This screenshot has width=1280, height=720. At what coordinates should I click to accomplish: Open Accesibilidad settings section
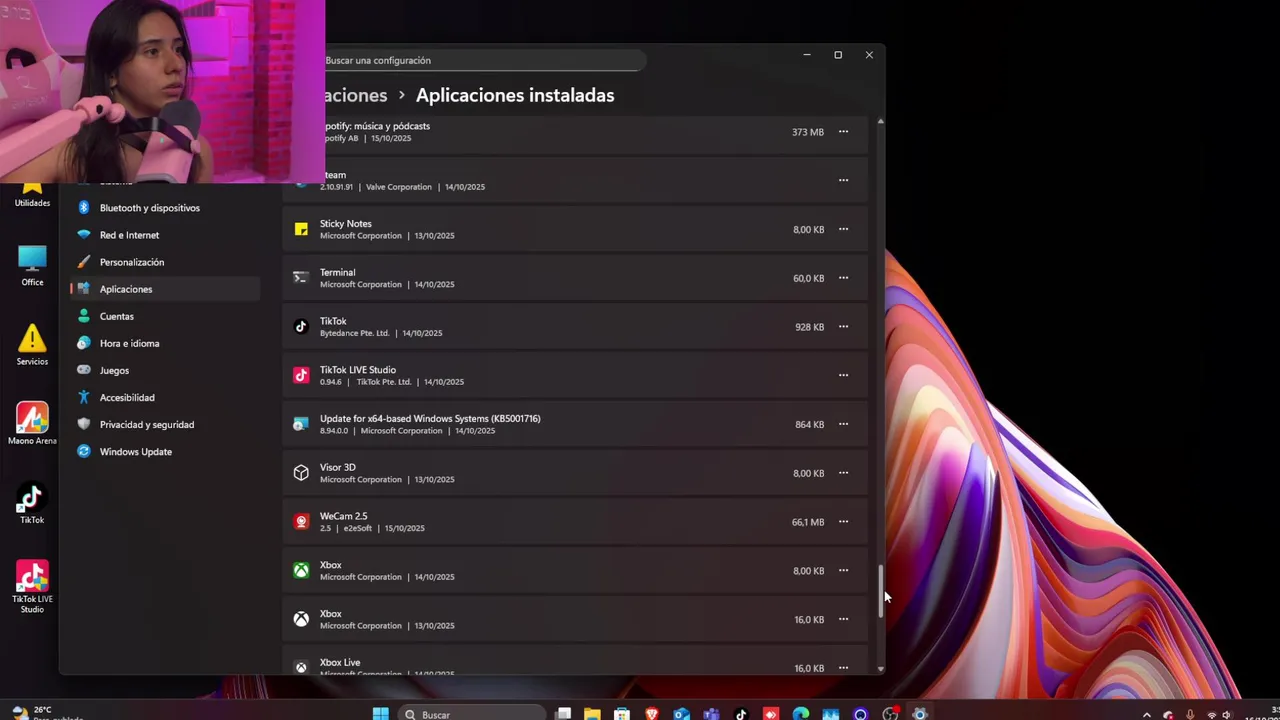(165, 397)
